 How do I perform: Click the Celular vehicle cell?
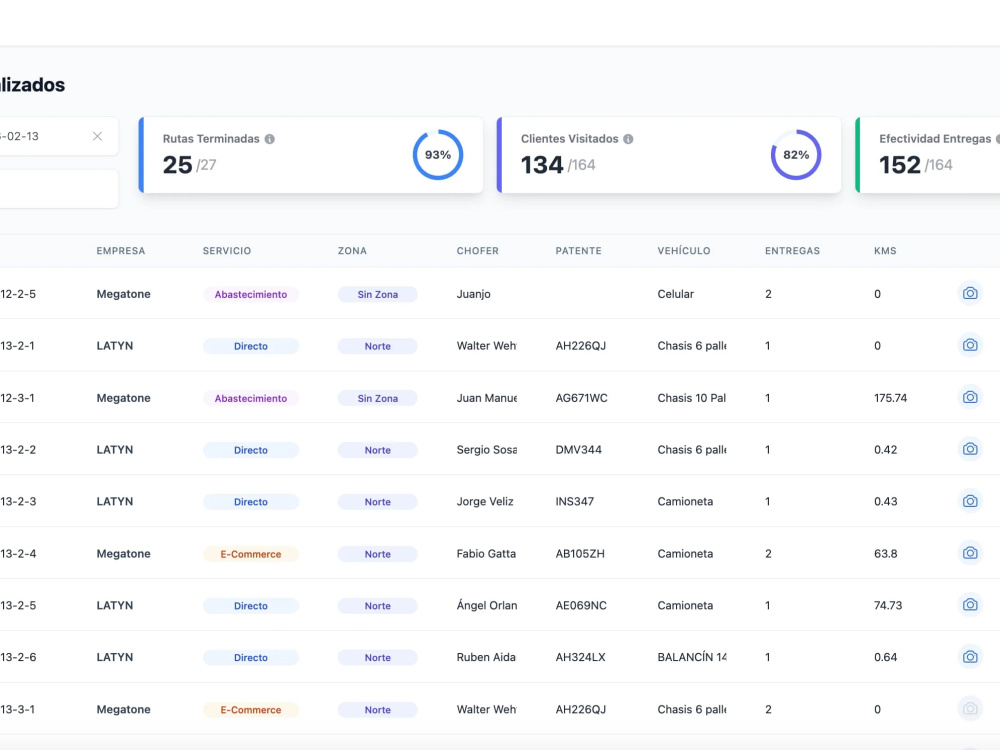(x=675, y=294)
